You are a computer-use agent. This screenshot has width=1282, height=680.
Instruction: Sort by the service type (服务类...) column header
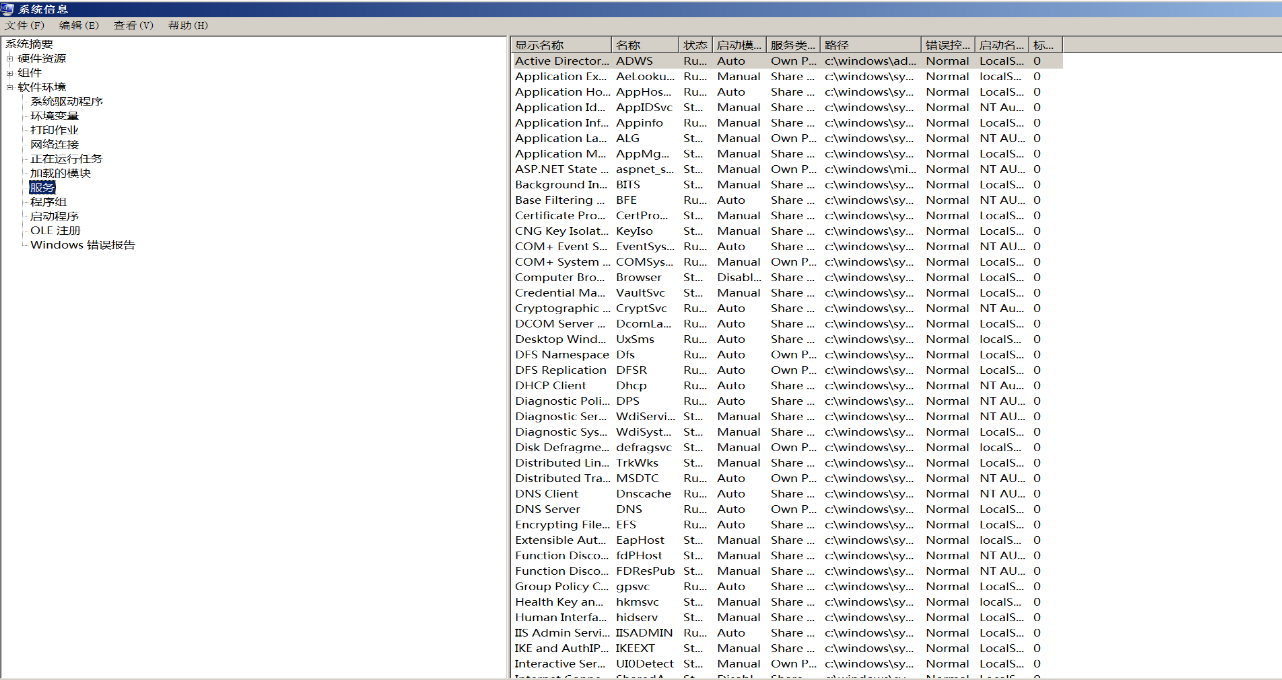[x=794, y=45]
